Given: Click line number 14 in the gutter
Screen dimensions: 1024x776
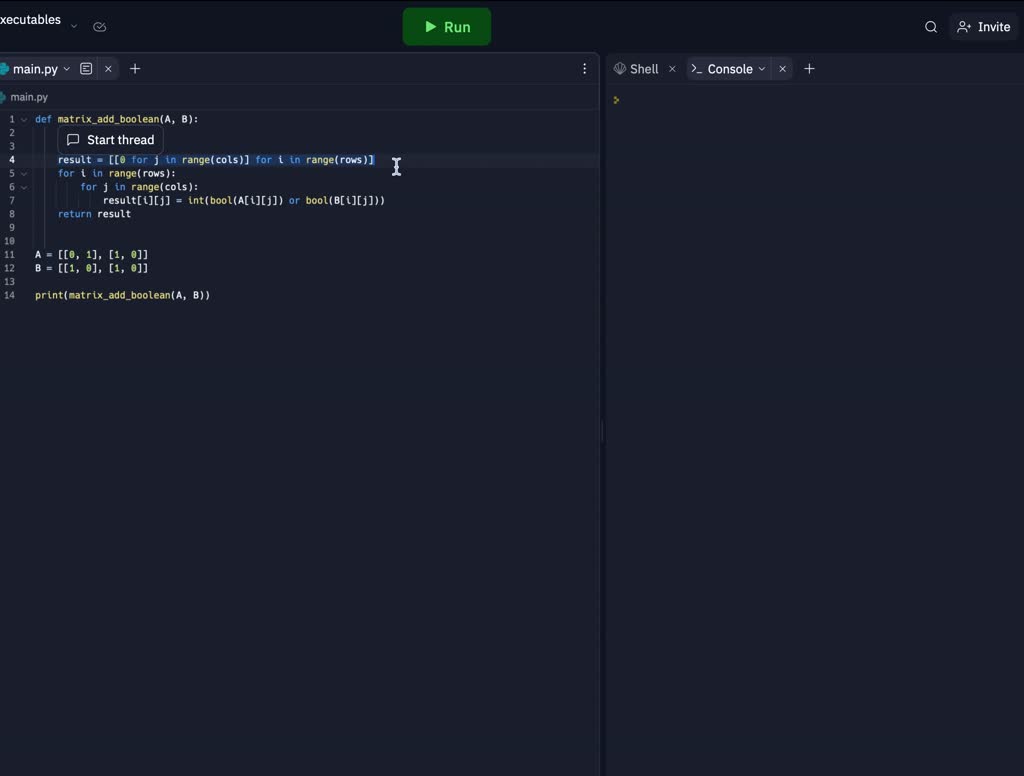Looking at the screenshot, I should pos(10,295).
